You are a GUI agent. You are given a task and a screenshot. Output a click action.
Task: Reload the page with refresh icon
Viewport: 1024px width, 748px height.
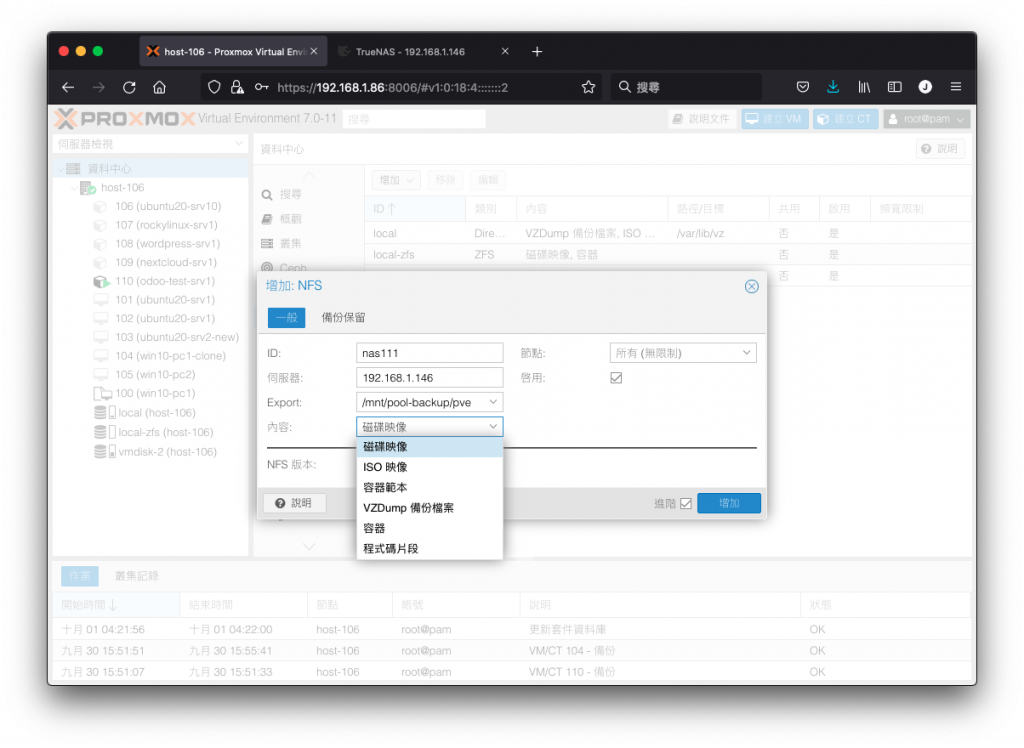click(x=129, y=87)
